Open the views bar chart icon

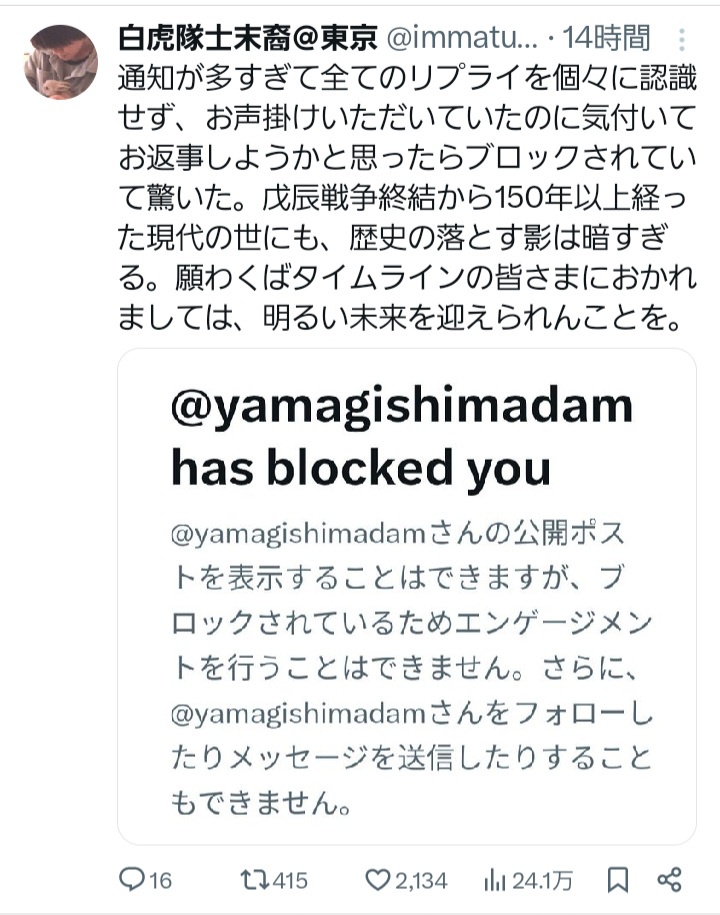[494, 881]
